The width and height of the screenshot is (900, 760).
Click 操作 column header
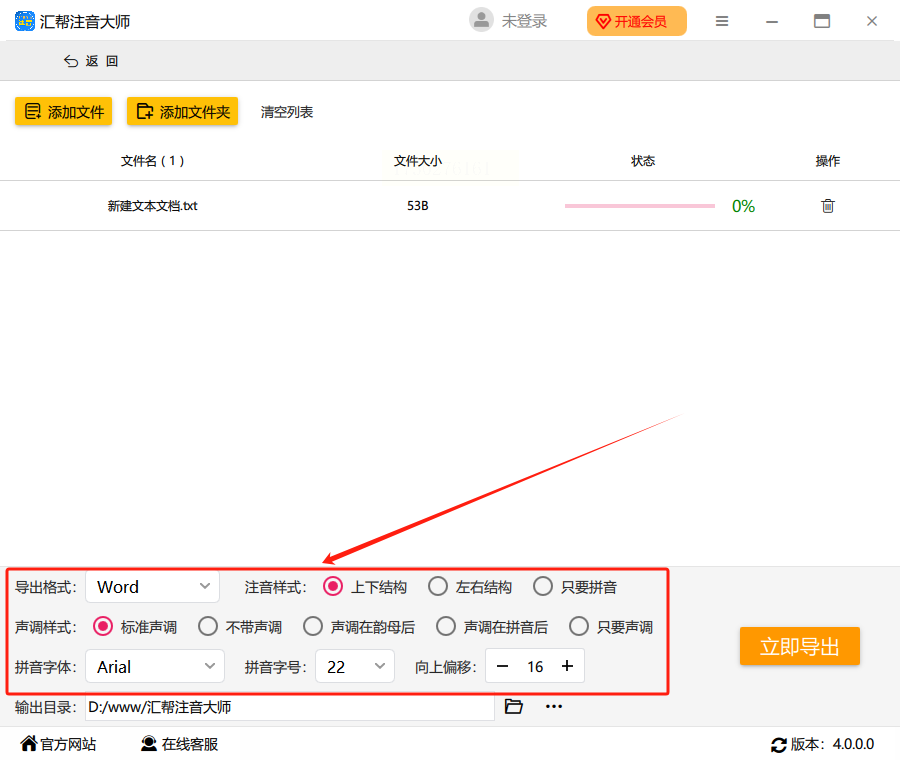828,161
